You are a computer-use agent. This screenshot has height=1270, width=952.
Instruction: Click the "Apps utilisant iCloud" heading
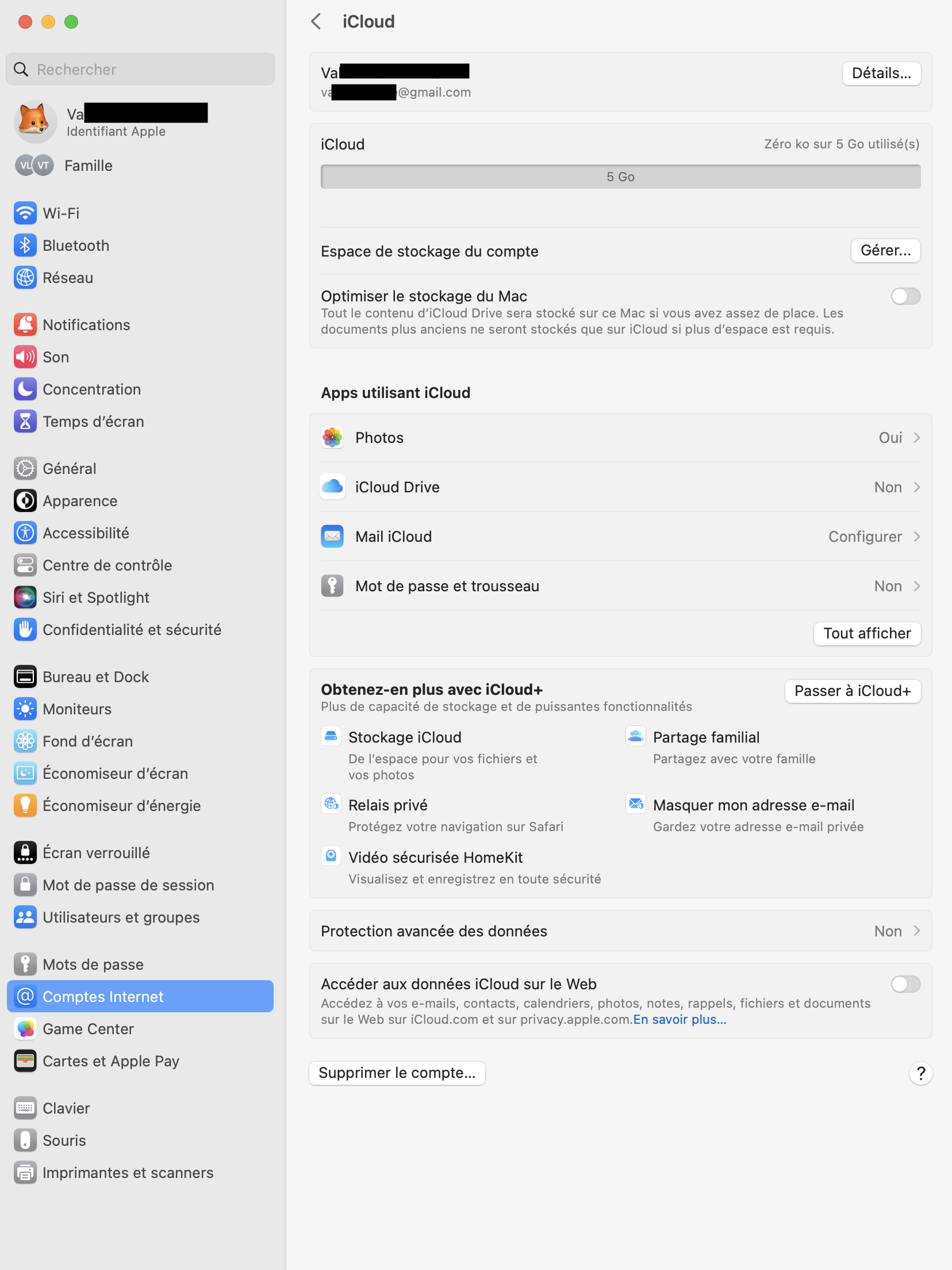coord(396,393)
